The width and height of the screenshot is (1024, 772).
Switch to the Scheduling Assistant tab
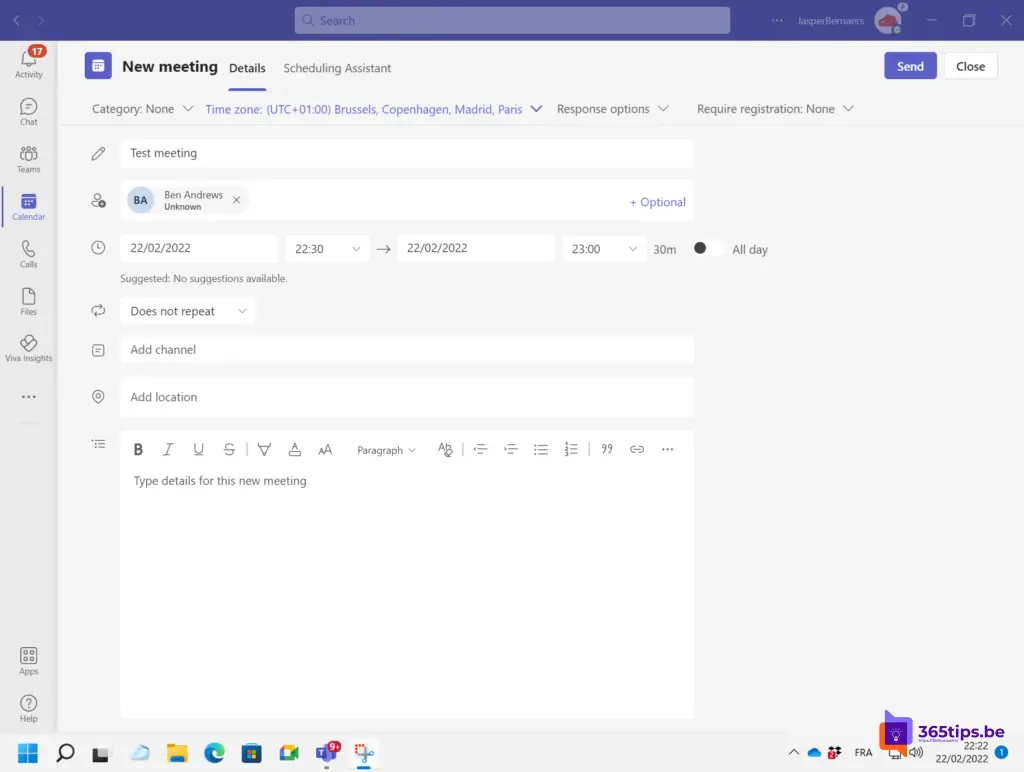coord(337,68)
